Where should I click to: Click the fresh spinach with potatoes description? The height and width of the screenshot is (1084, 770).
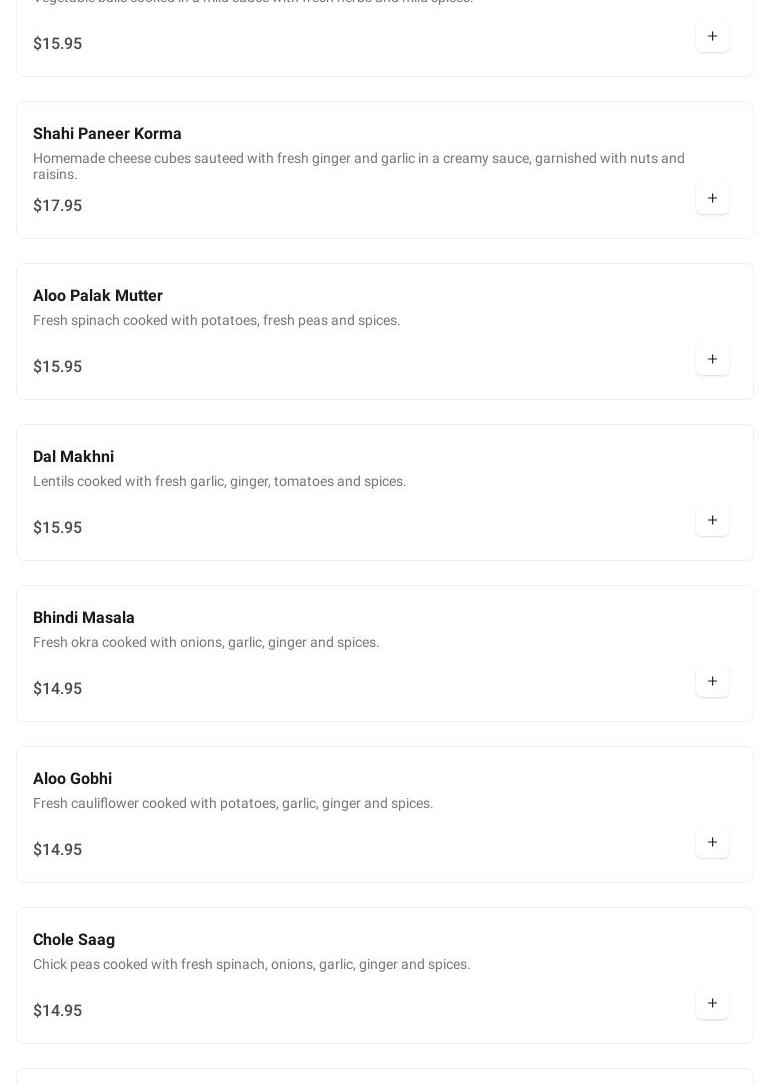216,321
